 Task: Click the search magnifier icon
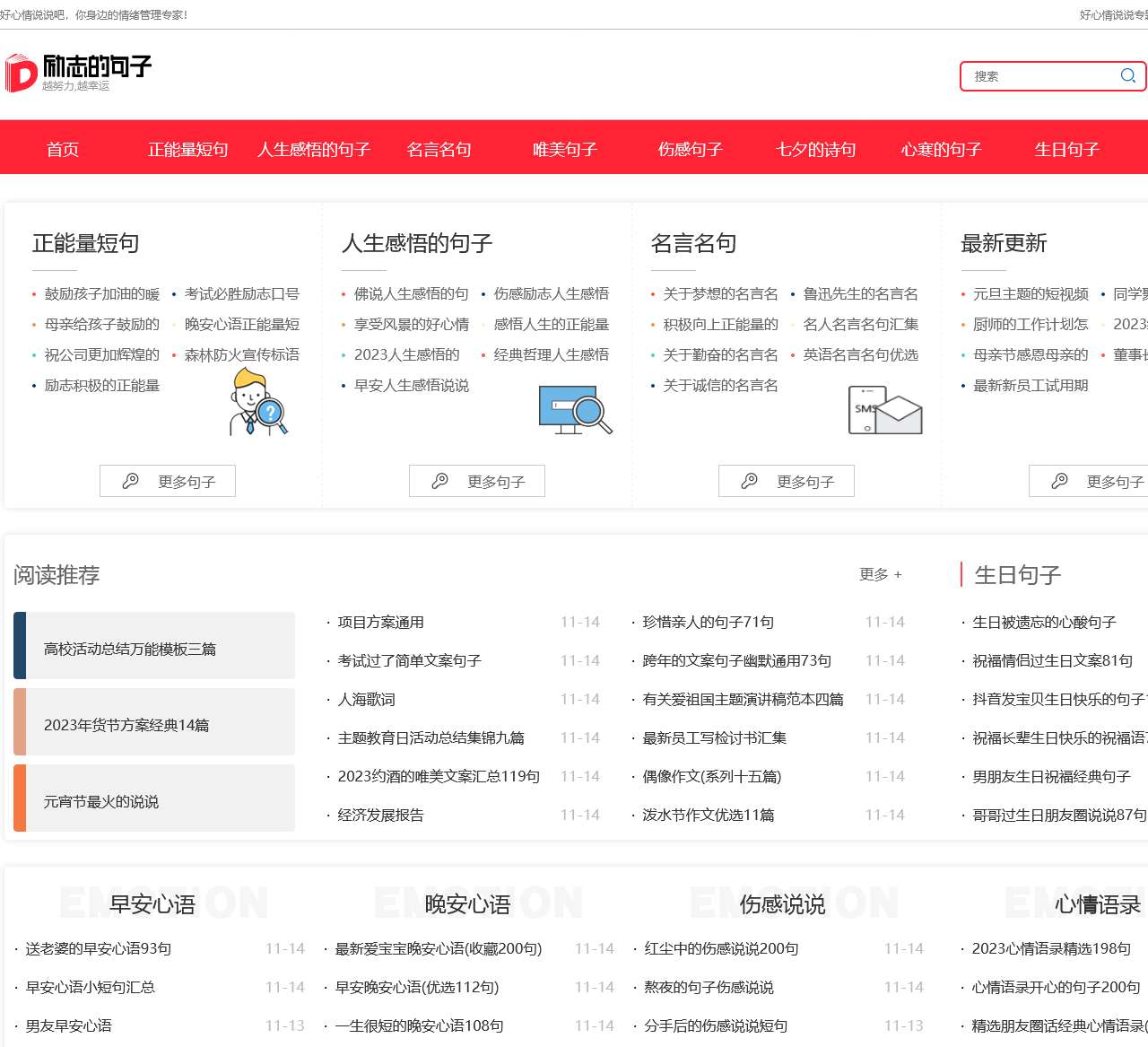pyautogui.click(x=1127, y=76)
